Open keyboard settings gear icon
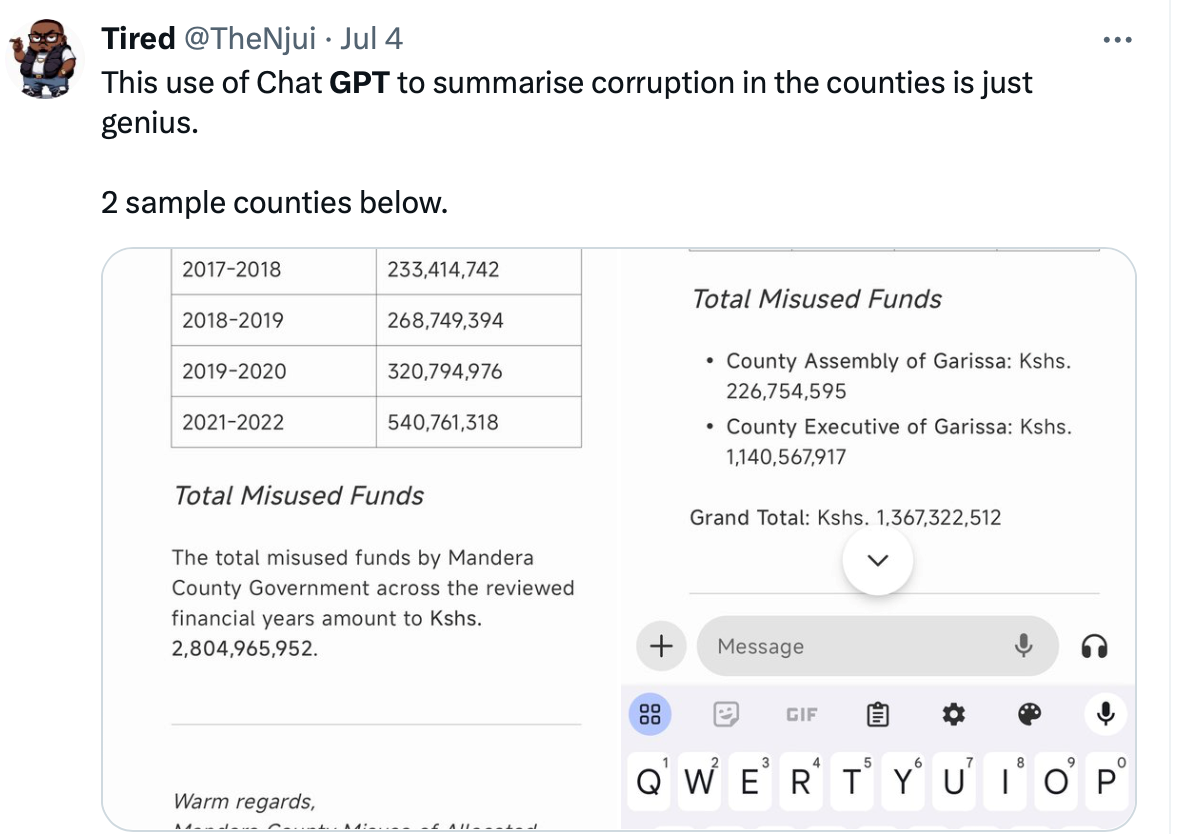Screen dimensions: 1192x834 953,714
